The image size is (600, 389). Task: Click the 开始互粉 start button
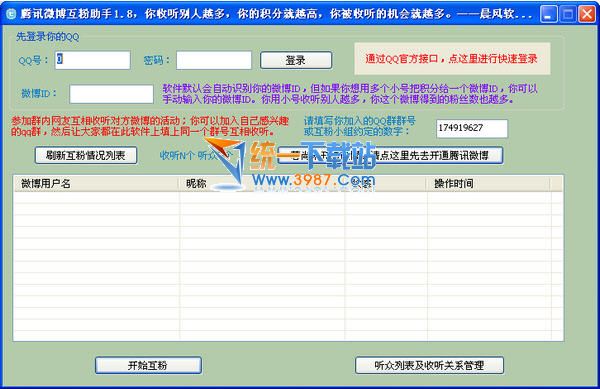point(148,365)
